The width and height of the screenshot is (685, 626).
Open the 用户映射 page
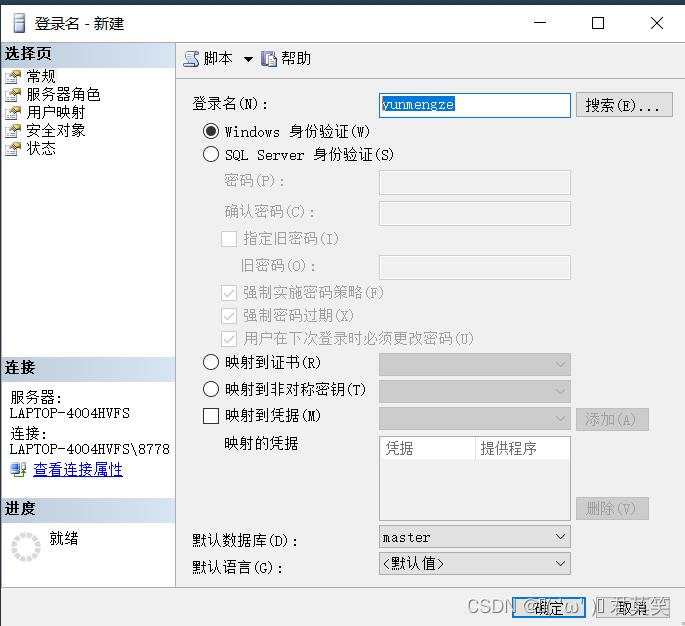coord(56,112)
